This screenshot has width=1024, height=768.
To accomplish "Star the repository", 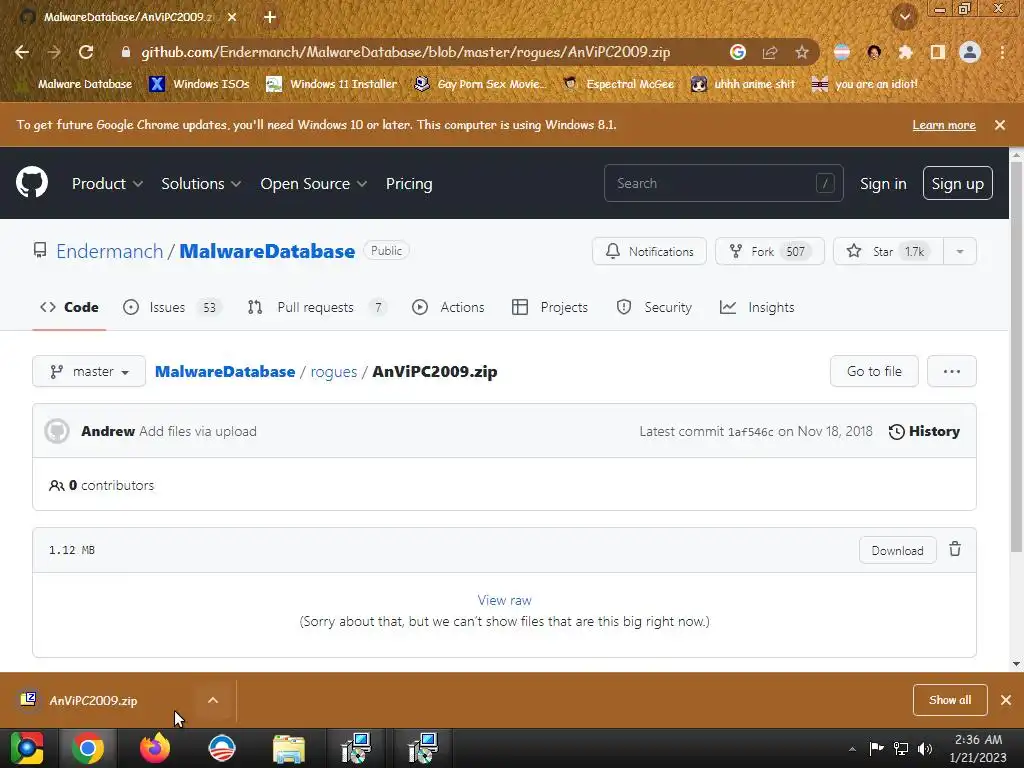I will click(888, 251).
